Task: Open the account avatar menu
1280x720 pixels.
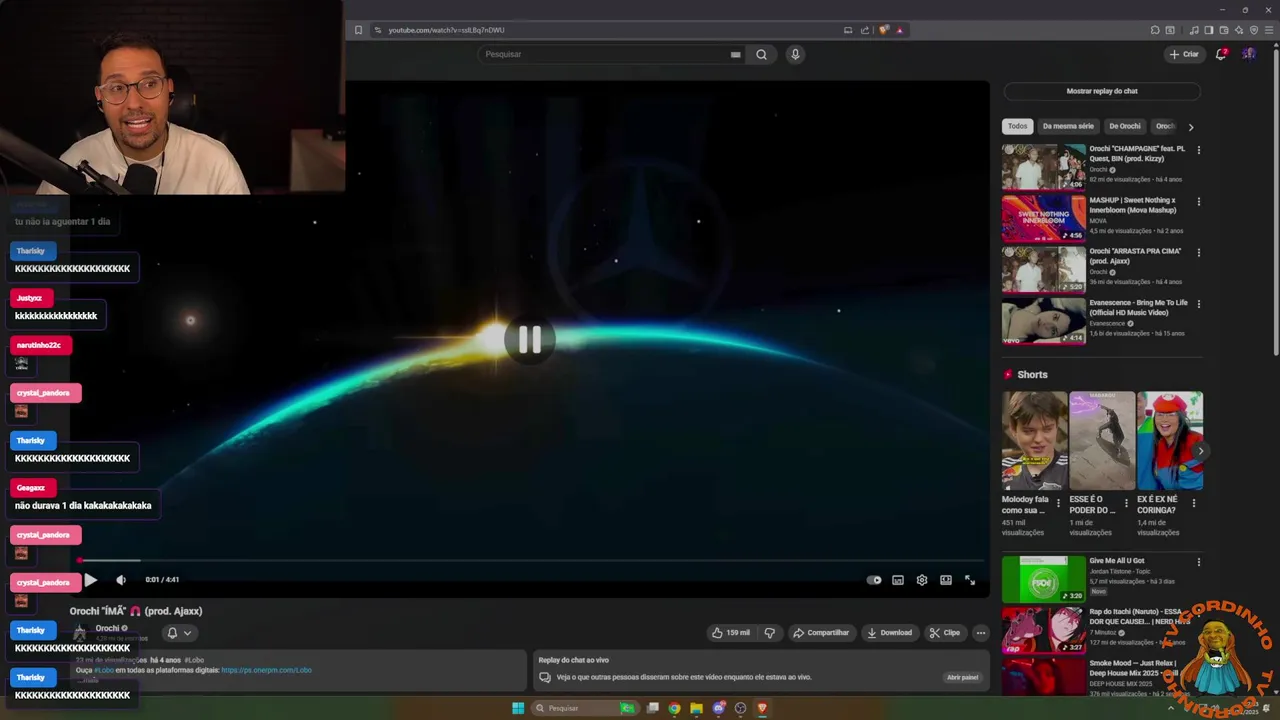Action: [x=1249, y=54]
